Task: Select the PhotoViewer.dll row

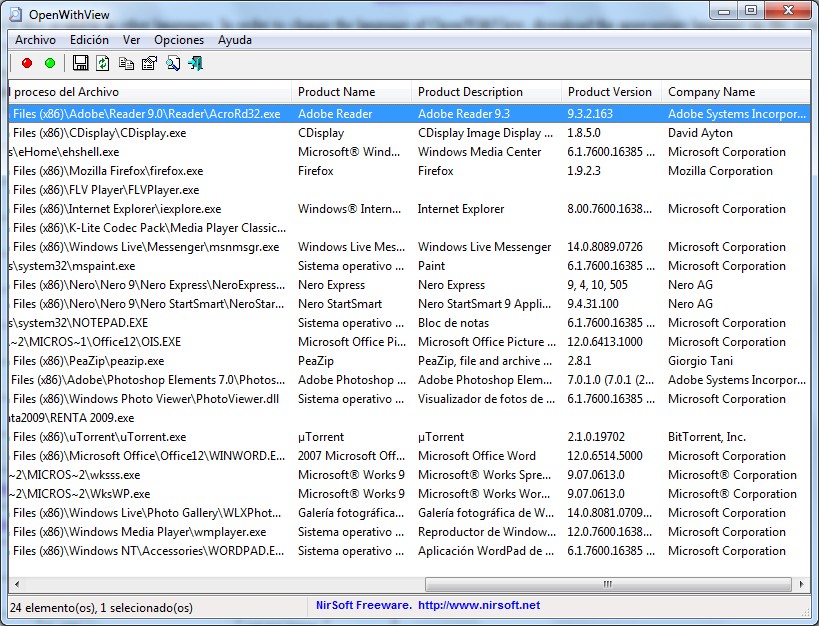Action: (x=409, y=399)
